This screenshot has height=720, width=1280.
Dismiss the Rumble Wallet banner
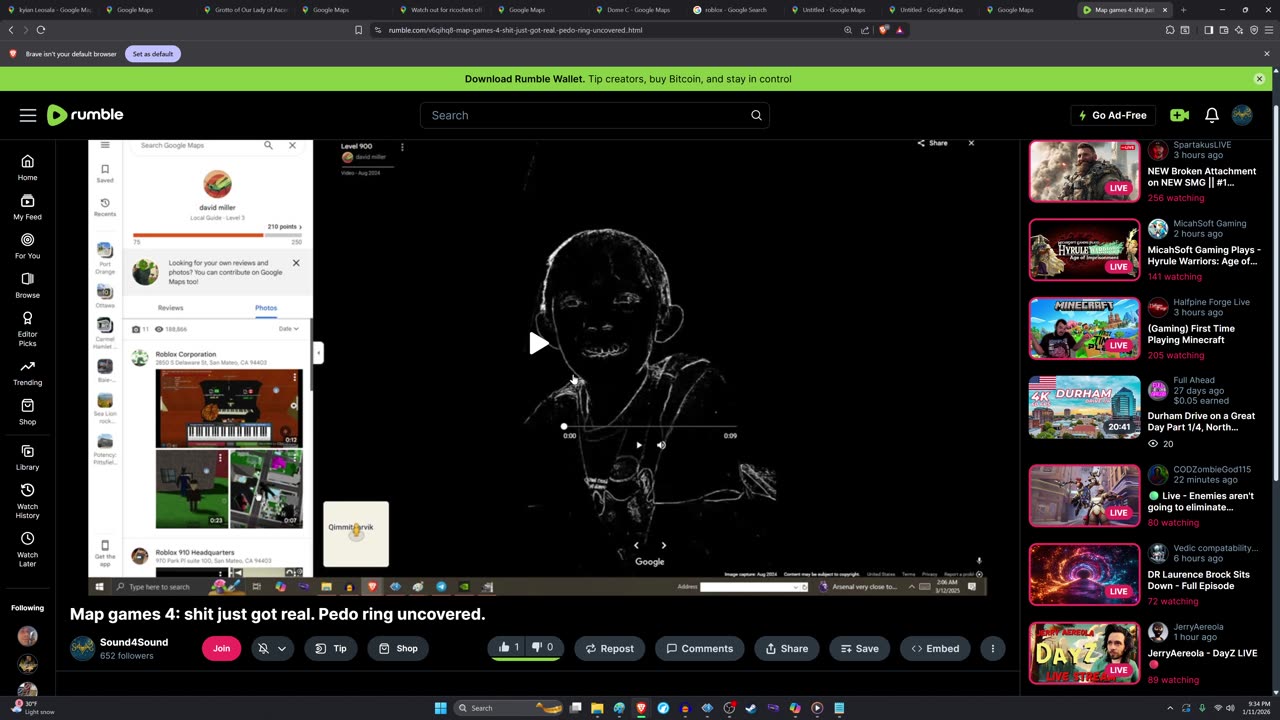click(x=1259, y=79)
